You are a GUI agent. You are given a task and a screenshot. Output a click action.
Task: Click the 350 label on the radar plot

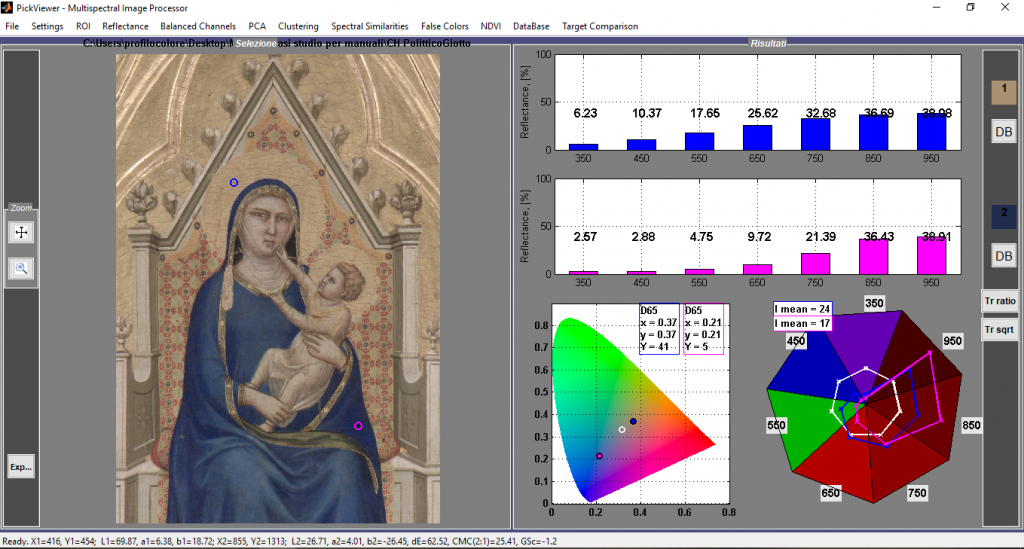pyautogui.click(x=874, y=303)
